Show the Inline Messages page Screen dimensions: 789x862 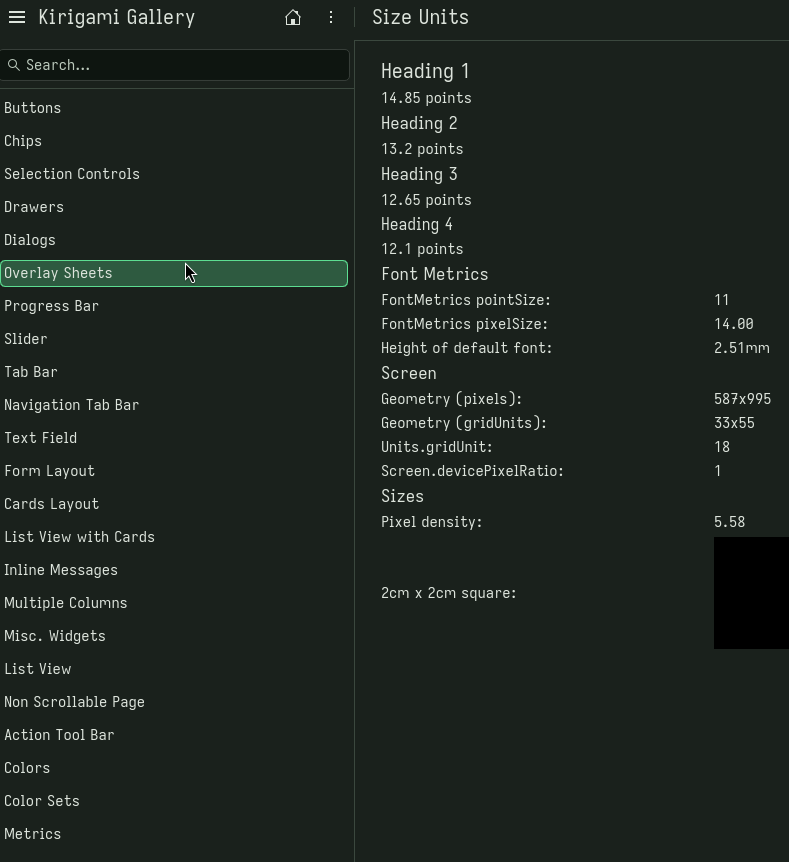(61, 570)
